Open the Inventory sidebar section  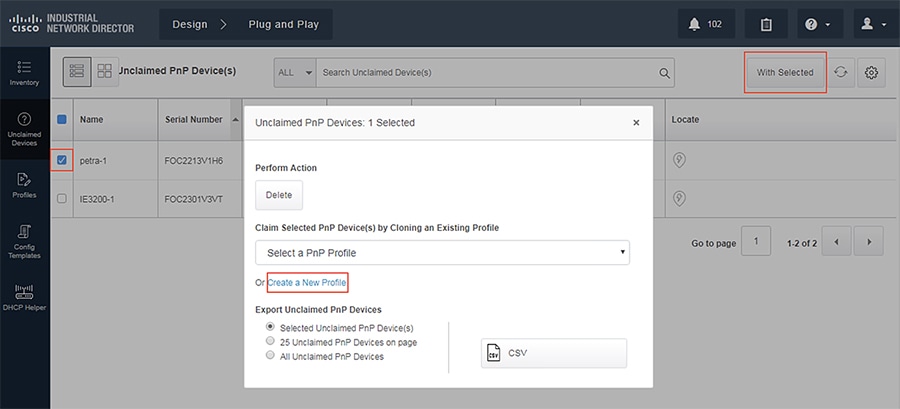[24, 73]
